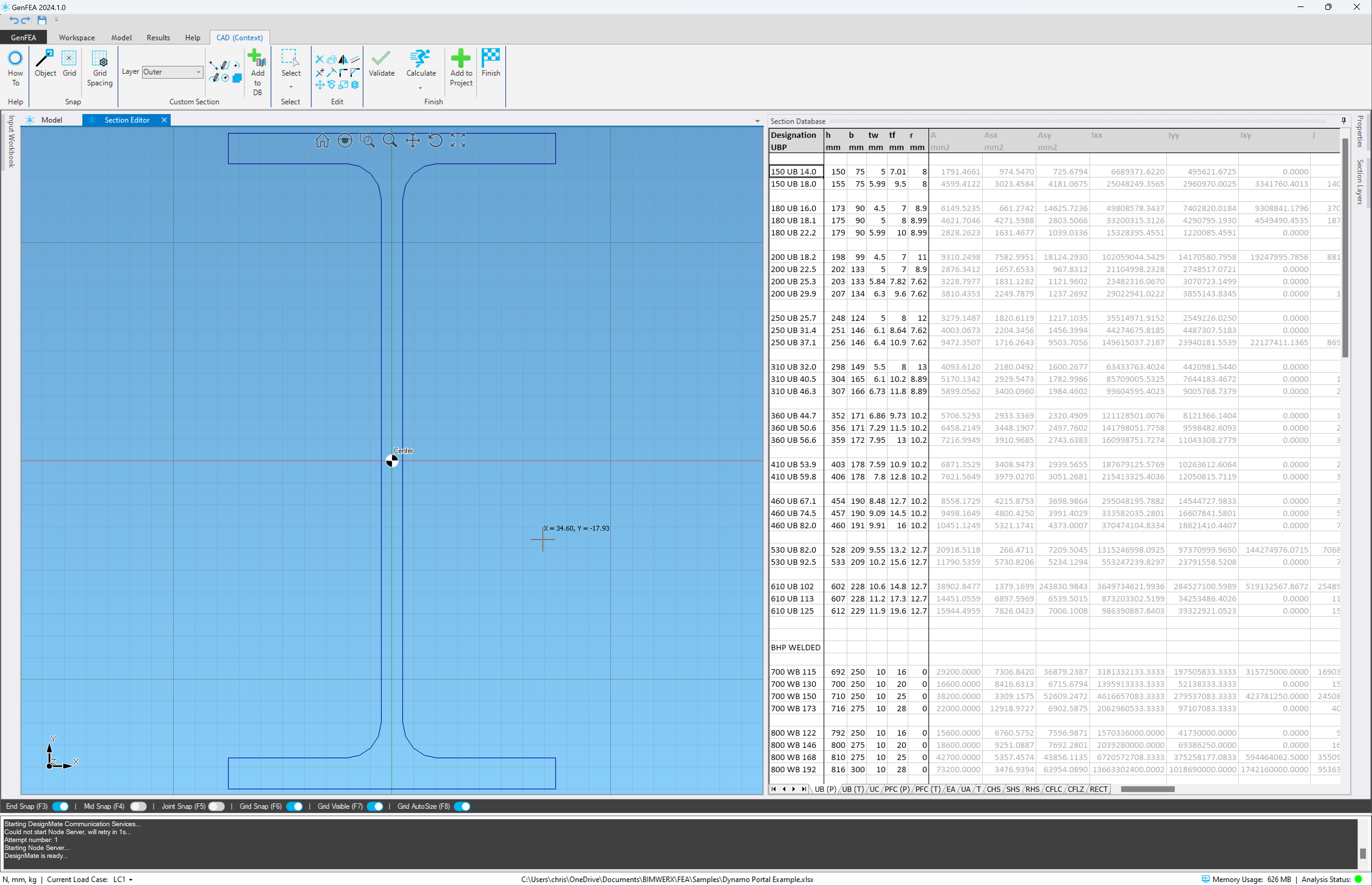The width and height of the screenshot is (1372, 886).
Task: Select the 310 UB 40.5 designation cell
Action: (x=793, y=379)
